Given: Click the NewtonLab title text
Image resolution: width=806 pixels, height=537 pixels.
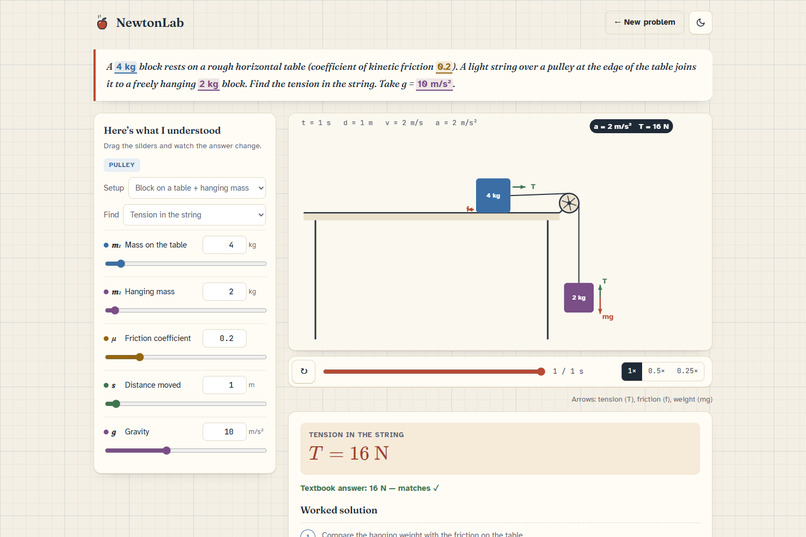Looking at the screenshot, I should click(x=150, y=23).
